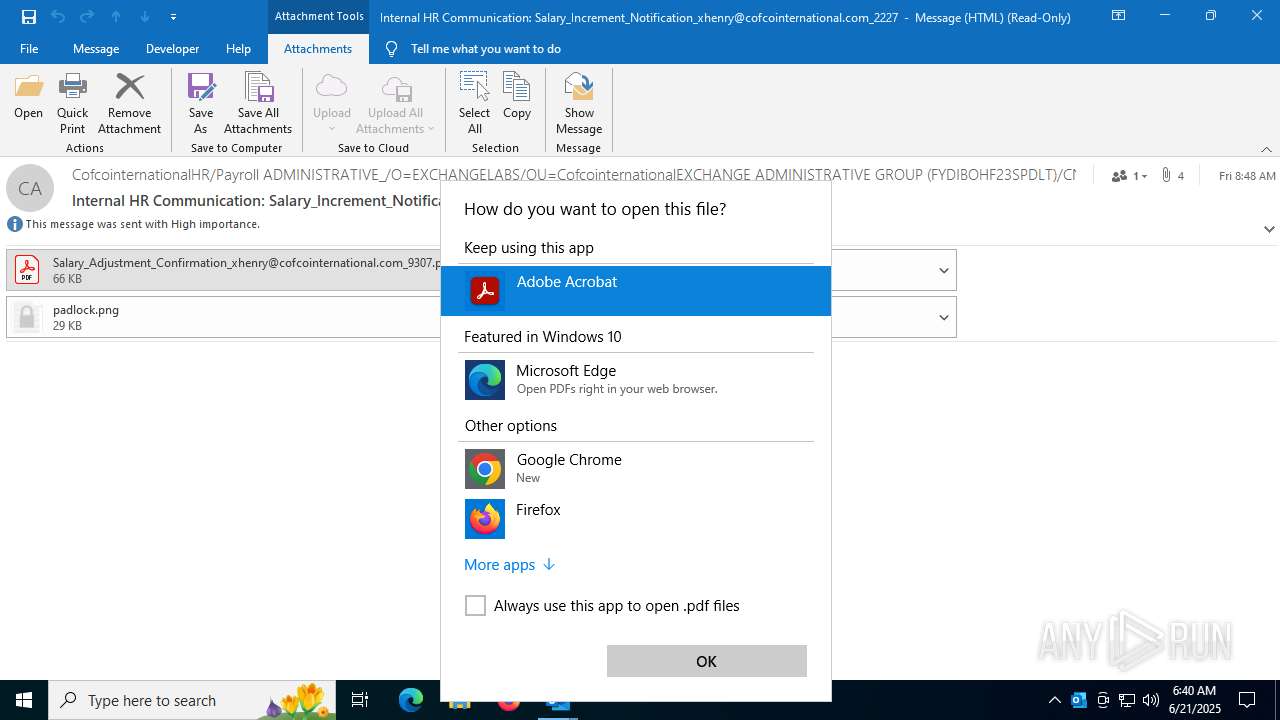Click the Redo arrow in the title bar
Image resolution: width=1280 pixels, height=720 pixels.
coord(87,16)
